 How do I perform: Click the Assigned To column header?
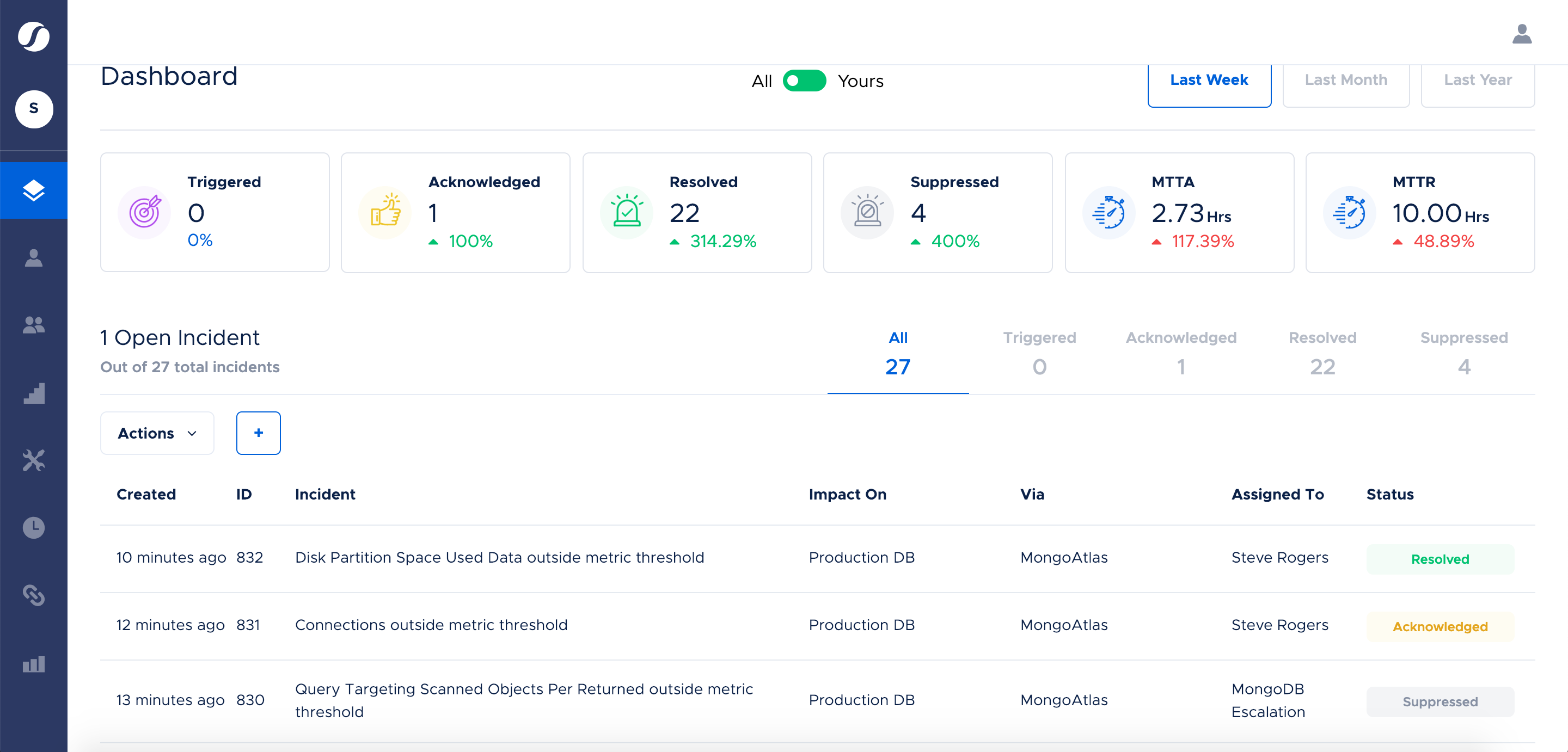pos(1278,494)
